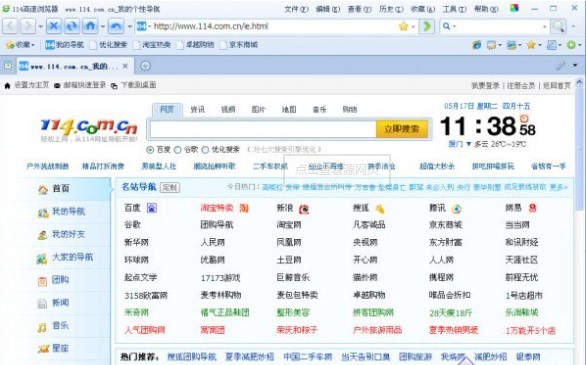Image resolution: width=586 pixels, height=365 pixels.
Task: Click the 起点文学 site link
Action: coord(141,278)
